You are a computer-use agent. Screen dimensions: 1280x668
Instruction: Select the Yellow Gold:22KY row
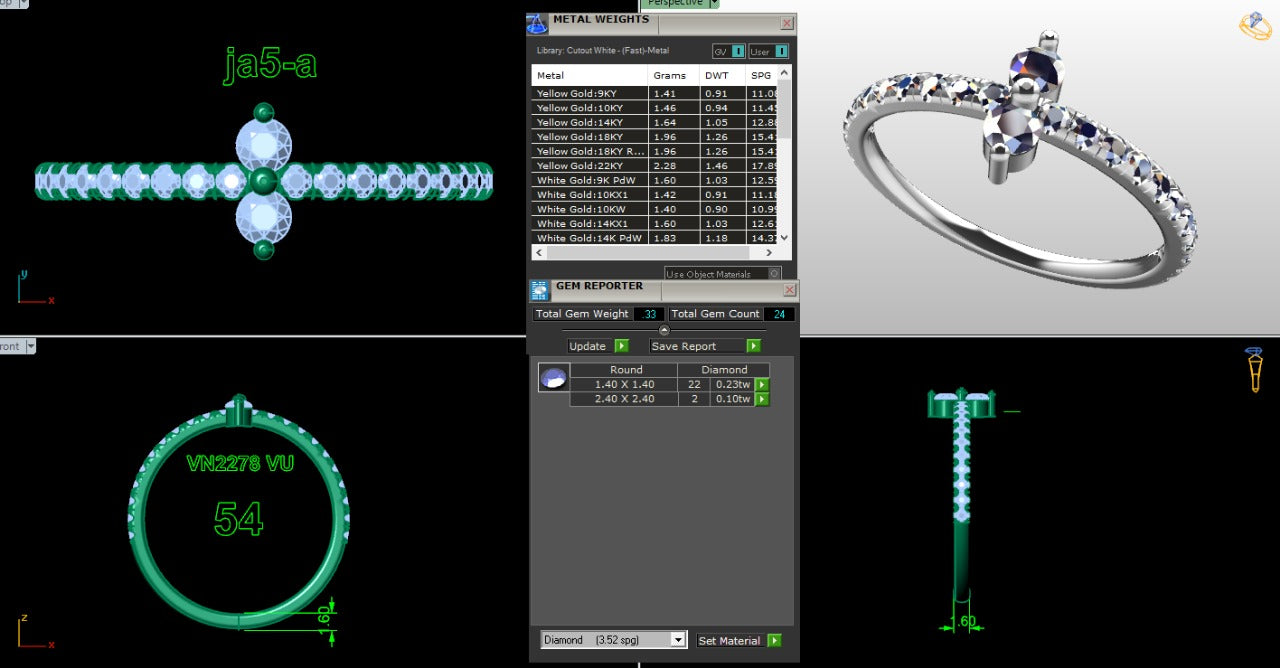655,166
